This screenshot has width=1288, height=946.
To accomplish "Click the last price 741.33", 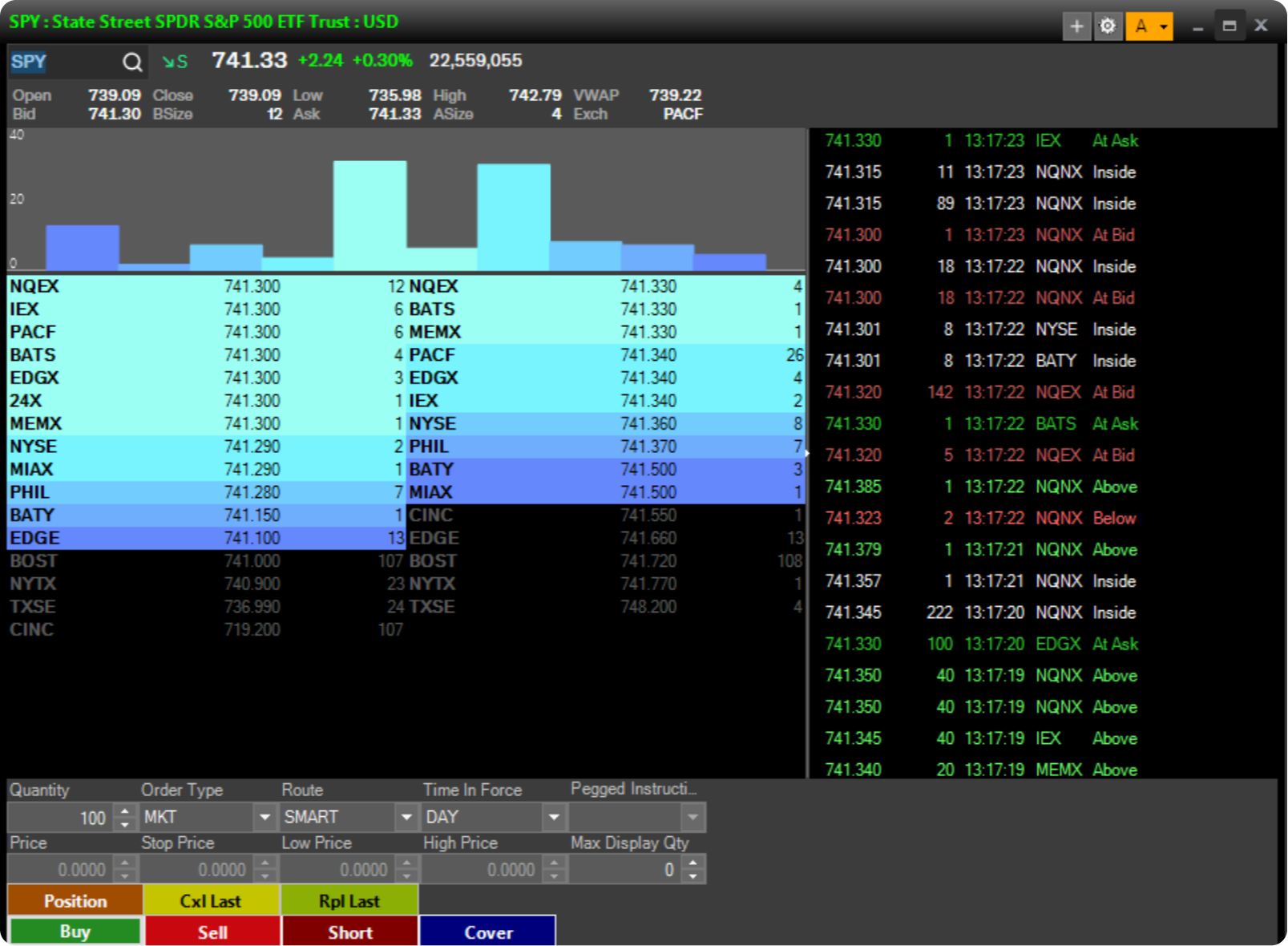I will [249, 60].
